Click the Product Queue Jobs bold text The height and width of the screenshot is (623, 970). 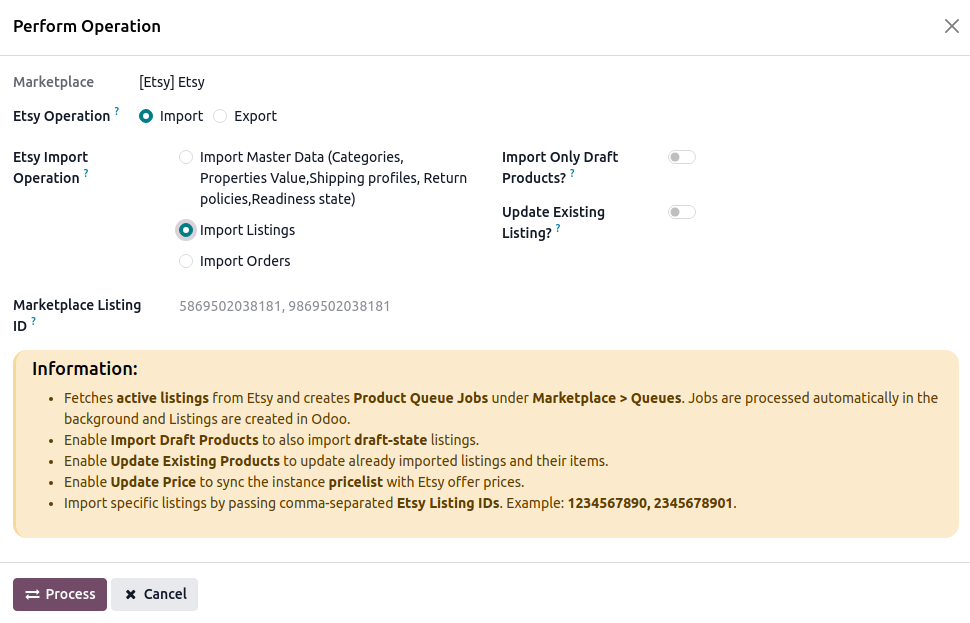point(421,398)
